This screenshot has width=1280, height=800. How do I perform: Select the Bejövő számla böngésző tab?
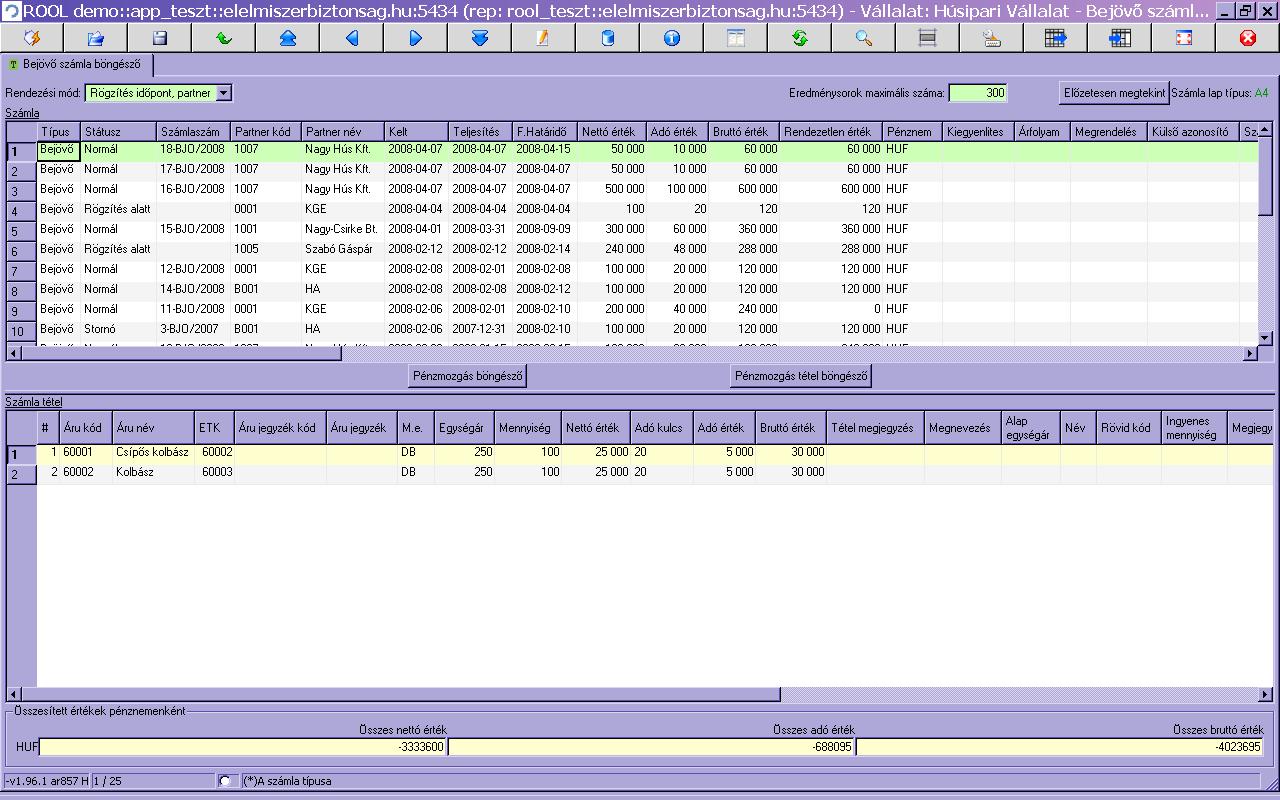pyautogui.click(x=77, y=65)
